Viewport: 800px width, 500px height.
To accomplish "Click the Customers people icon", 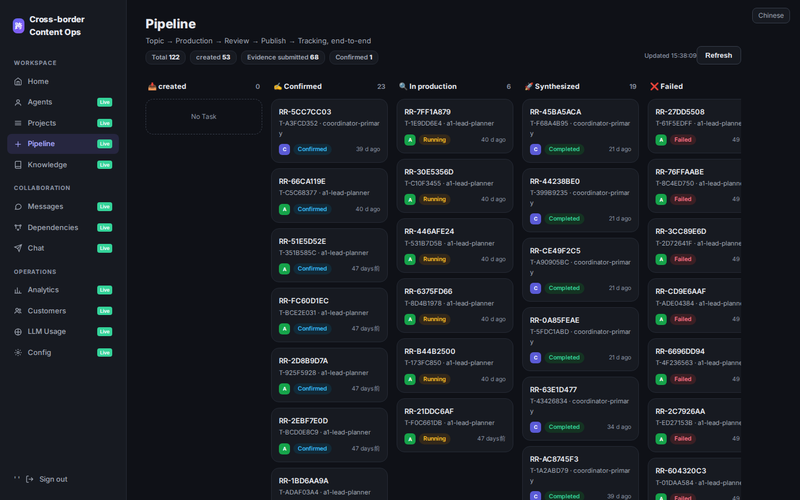I will coord(18,311).
